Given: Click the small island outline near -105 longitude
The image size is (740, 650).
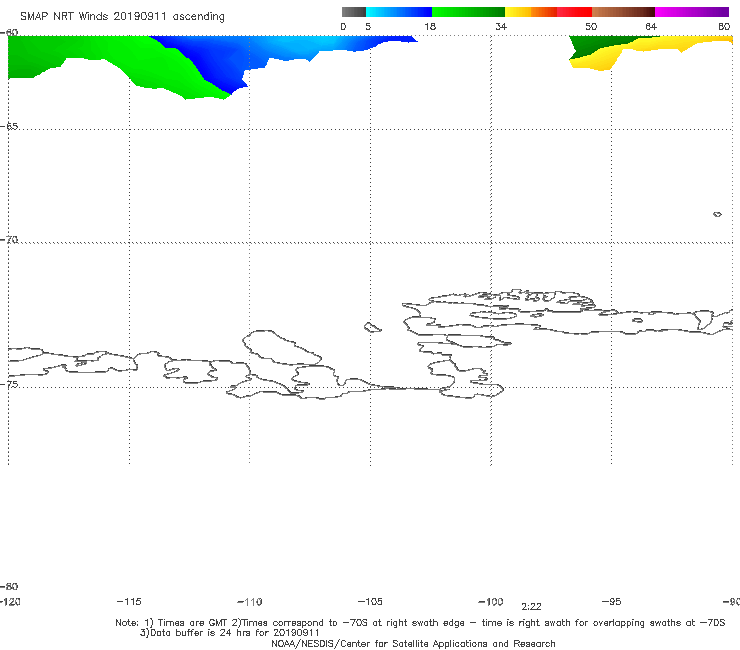Looking at the screenshot, I should click(x=372, y=327).
